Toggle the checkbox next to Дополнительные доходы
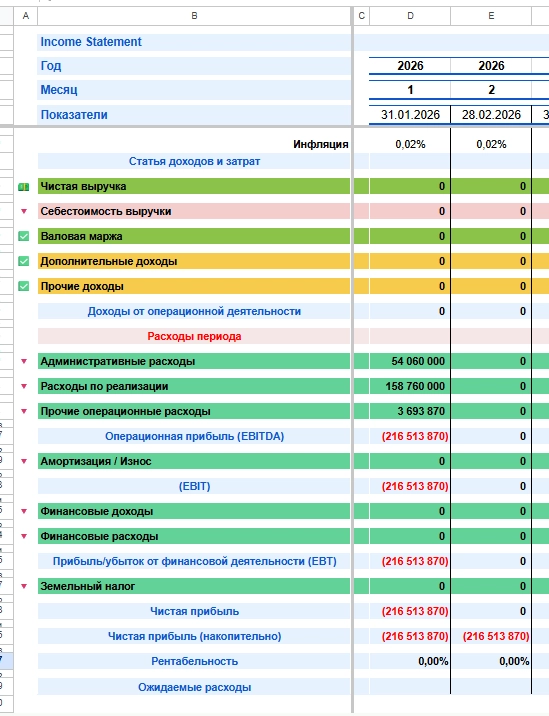 coord(23,261)
